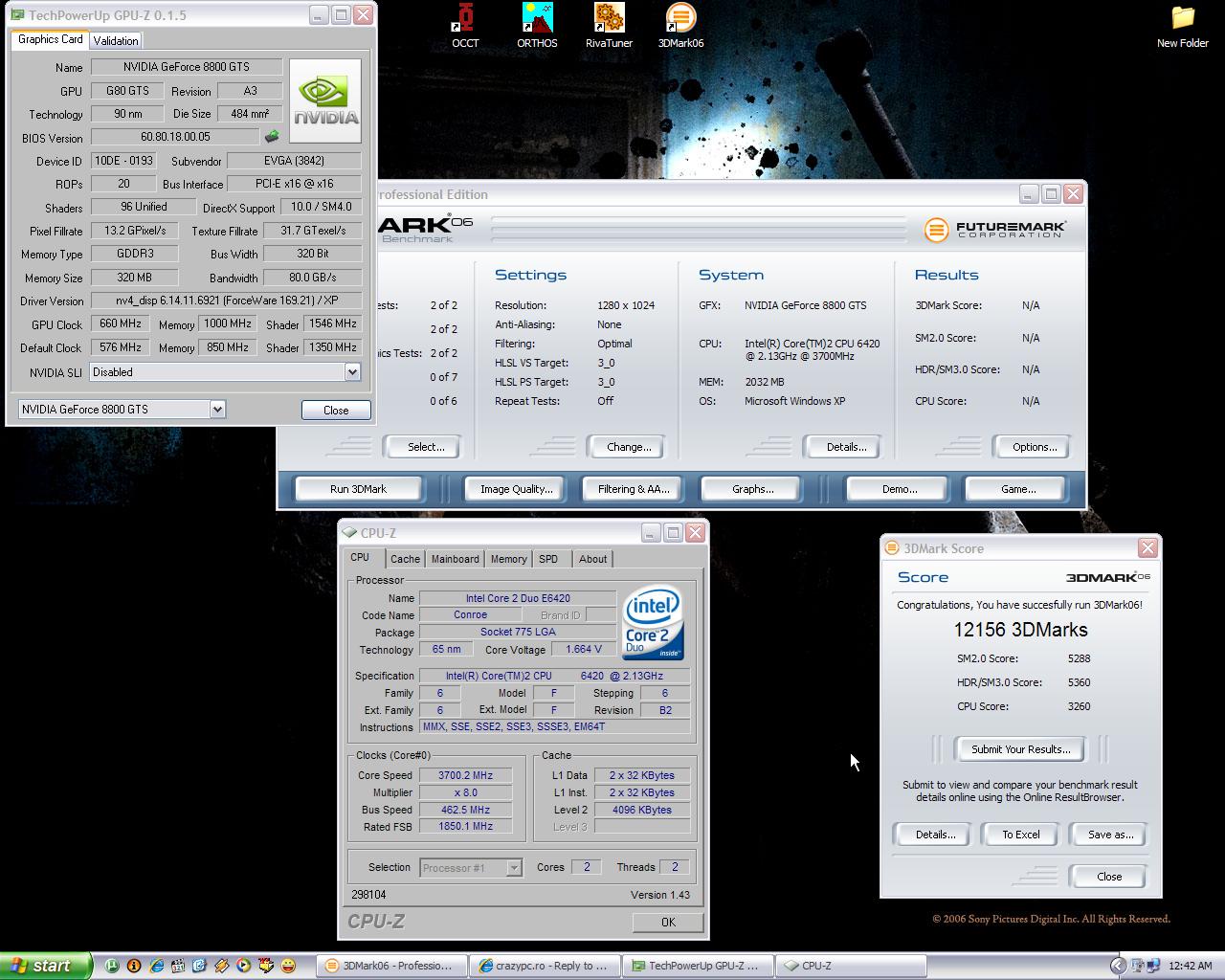1225x980 pixels.
Task: Click the orange info icon in quick launch
Action: tap(134, 966)
